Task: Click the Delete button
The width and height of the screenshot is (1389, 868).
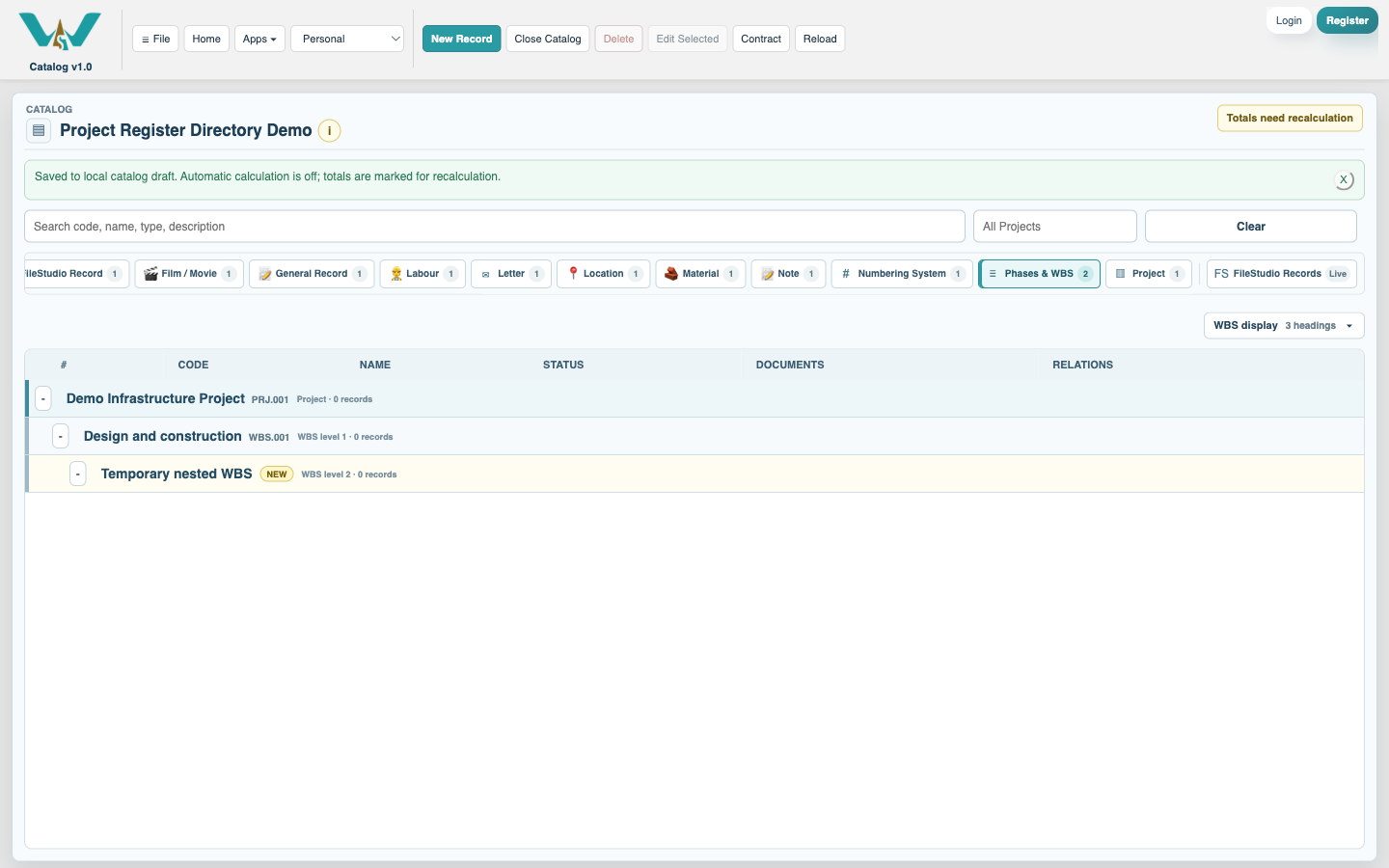Action: click(618, 39)
